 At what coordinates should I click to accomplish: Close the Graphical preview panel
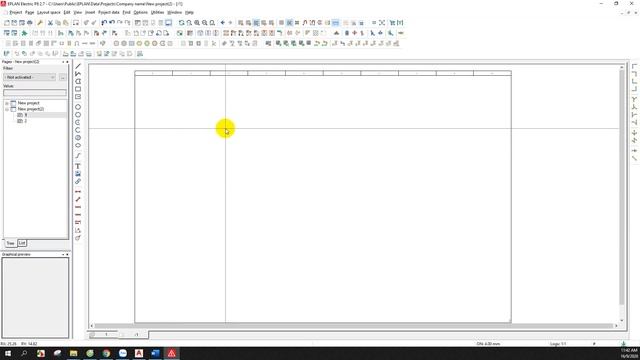[67, 254]
